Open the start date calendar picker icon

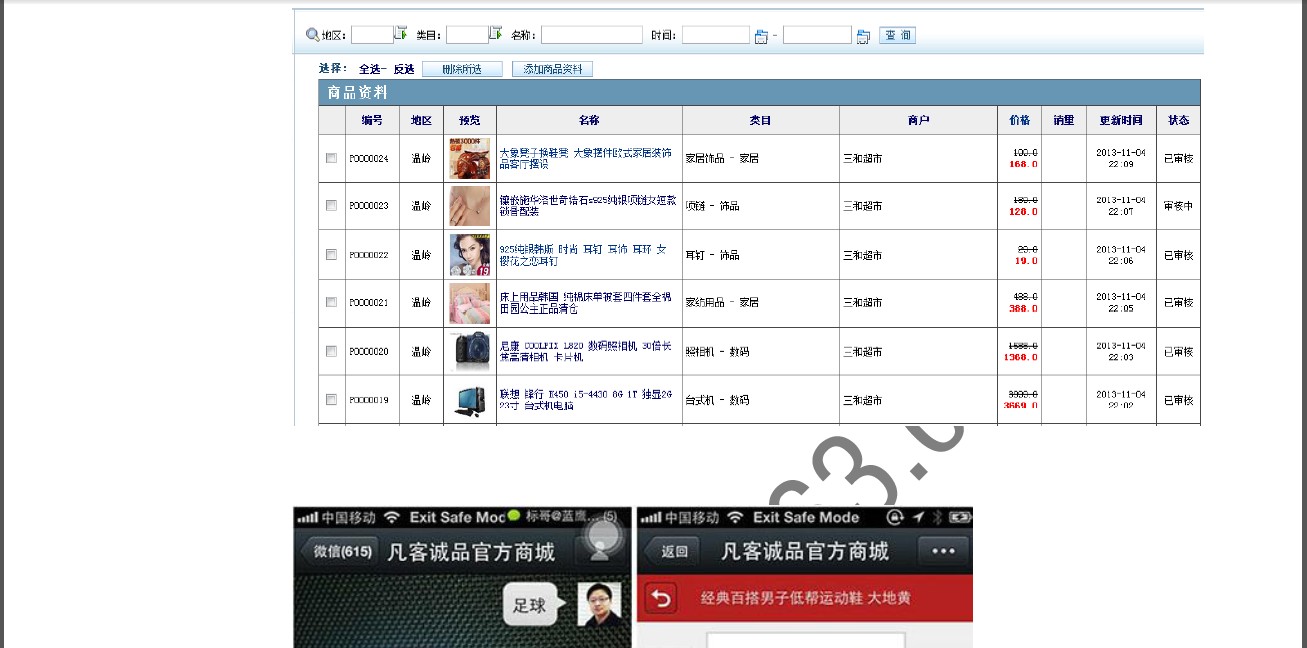[761, 36]
